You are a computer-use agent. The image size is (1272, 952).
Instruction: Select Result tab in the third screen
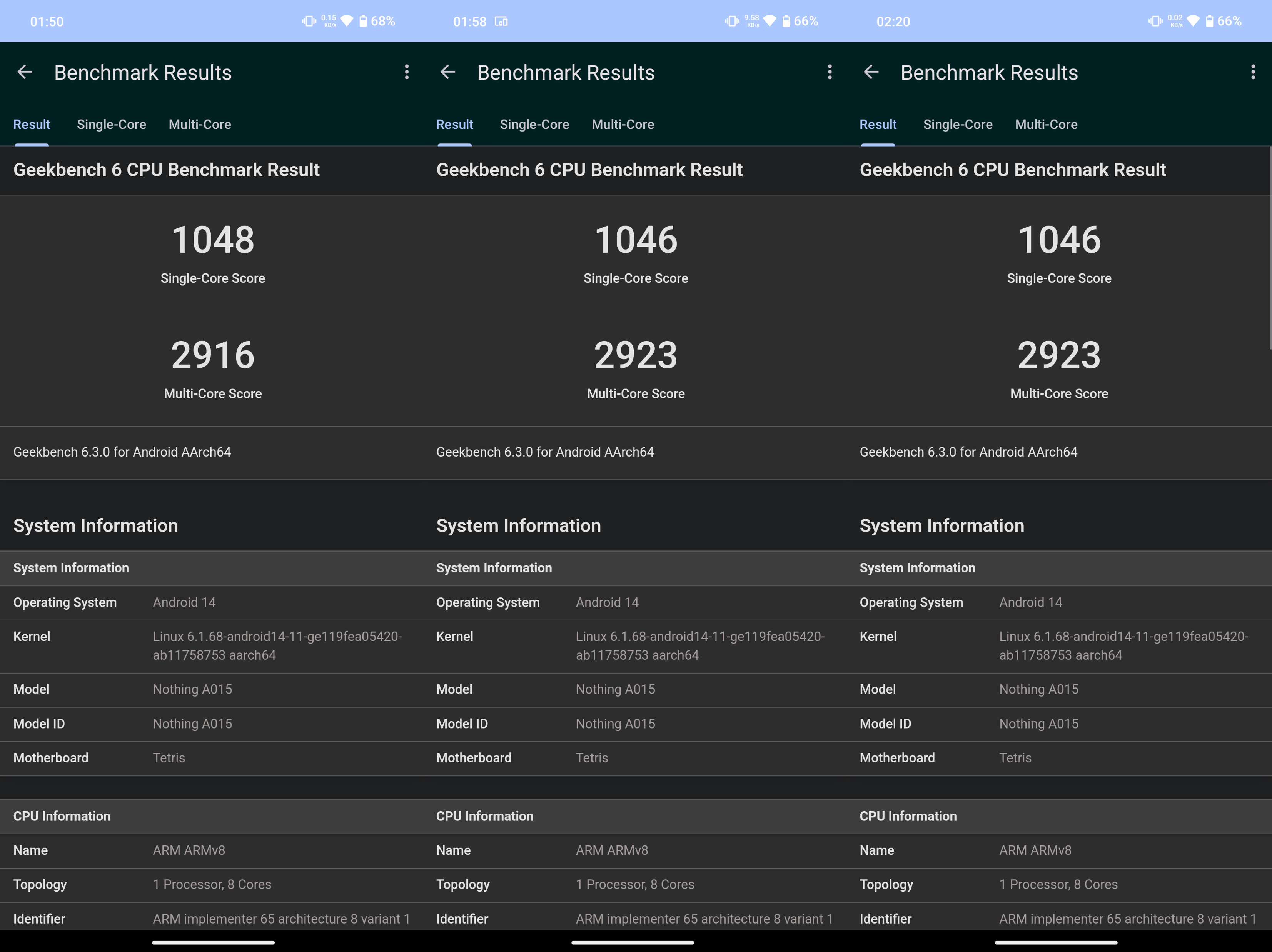pos(878,125)
